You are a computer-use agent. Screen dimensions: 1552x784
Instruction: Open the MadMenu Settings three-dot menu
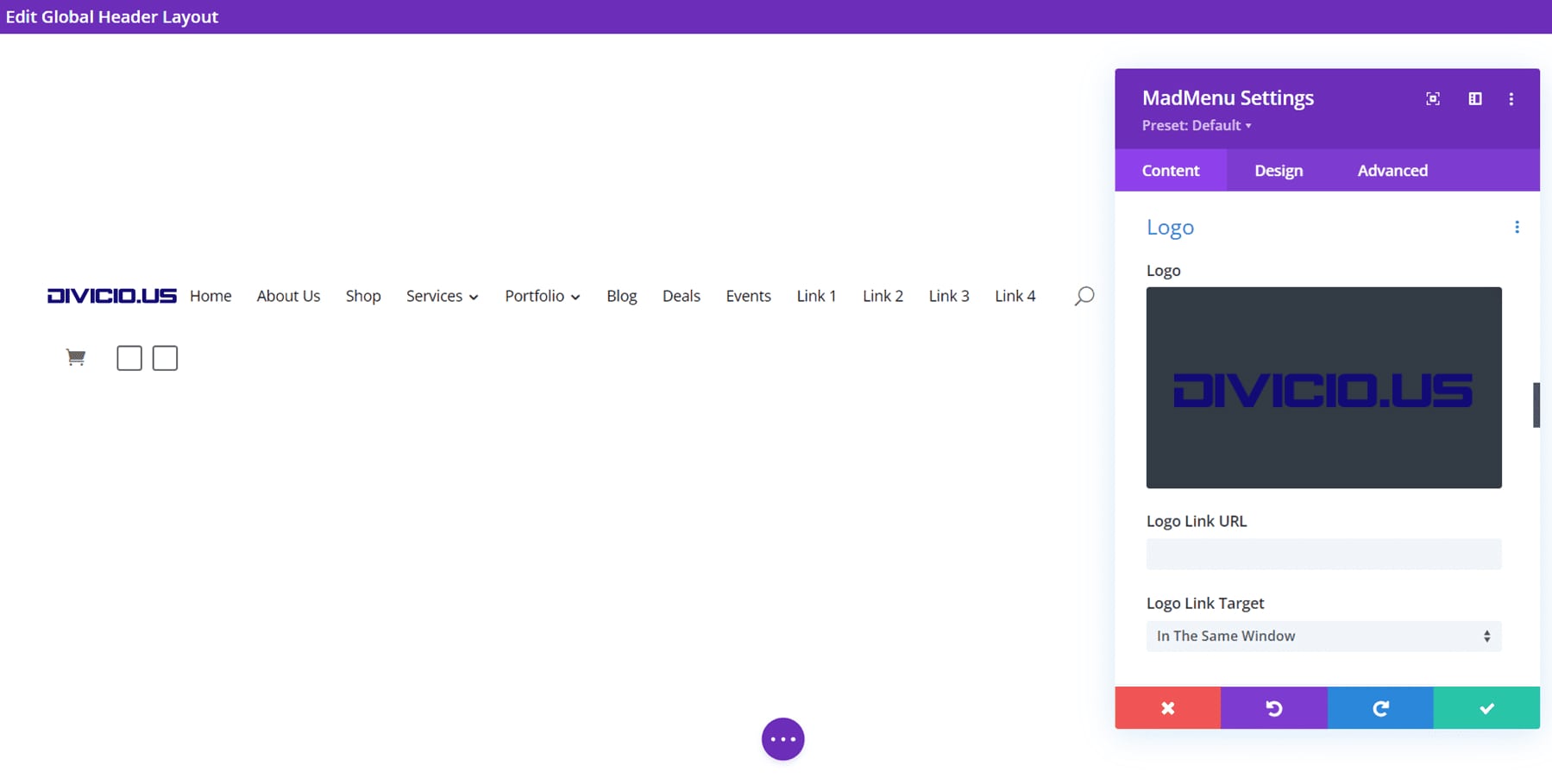click(1511, 99)
